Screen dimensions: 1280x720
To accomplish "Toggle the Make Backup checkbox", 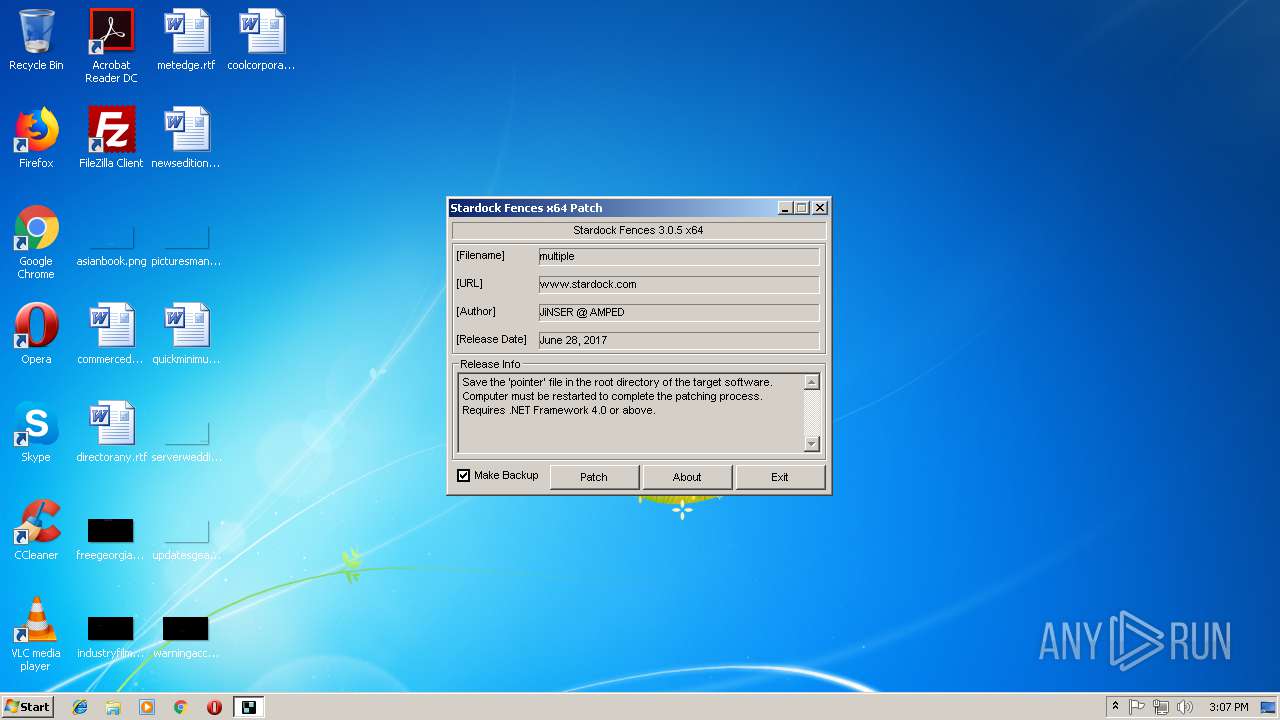I will tap(463, 476).
